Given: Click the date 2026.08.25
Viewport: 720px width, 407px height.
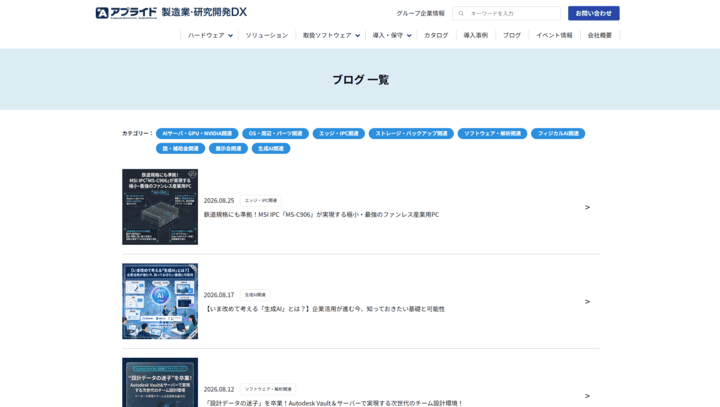Looking at the screenshot, I should pos(219,201).
